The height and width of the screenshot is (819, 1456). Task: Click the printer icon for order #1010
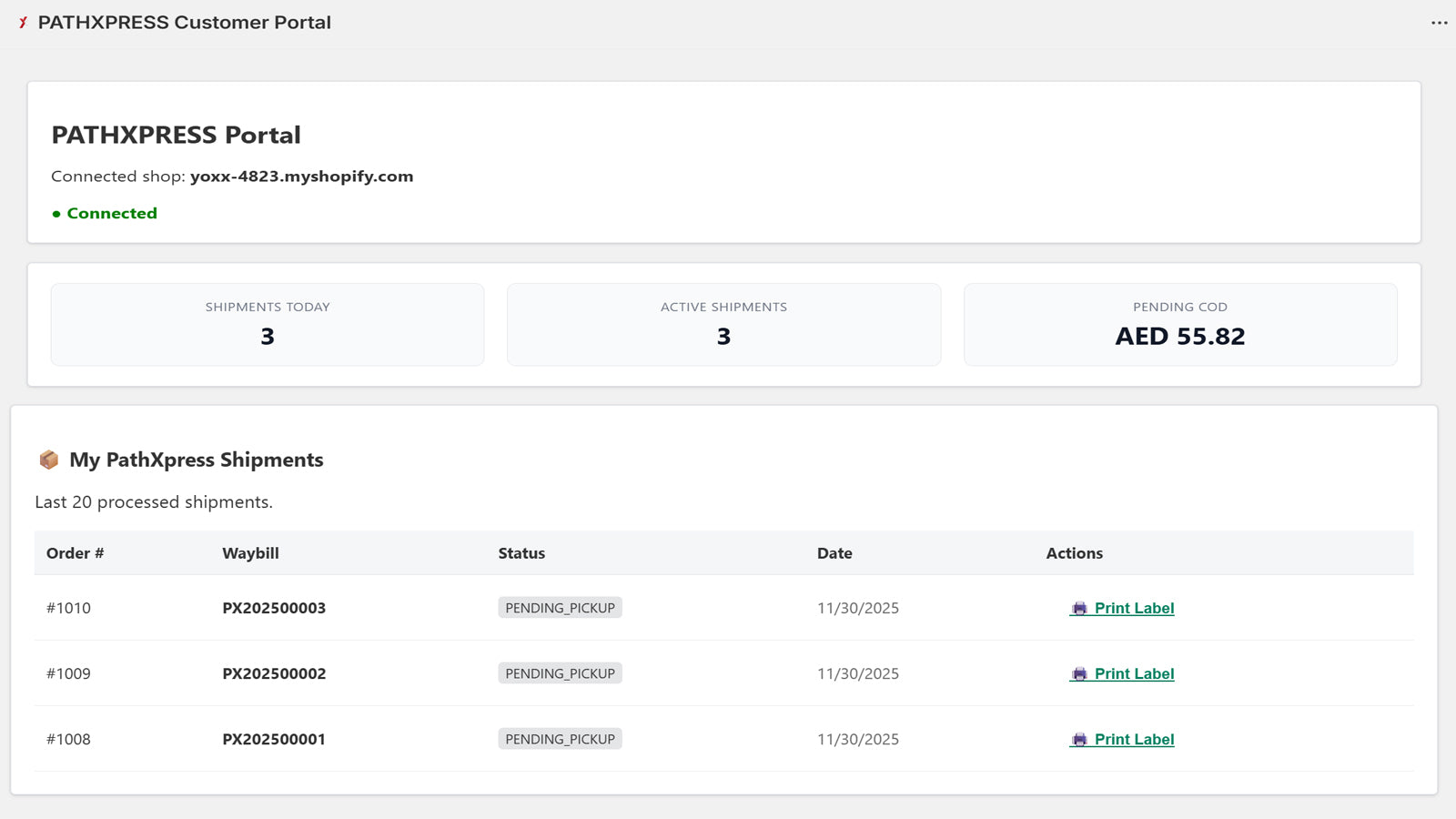[x=1079, y=609]
